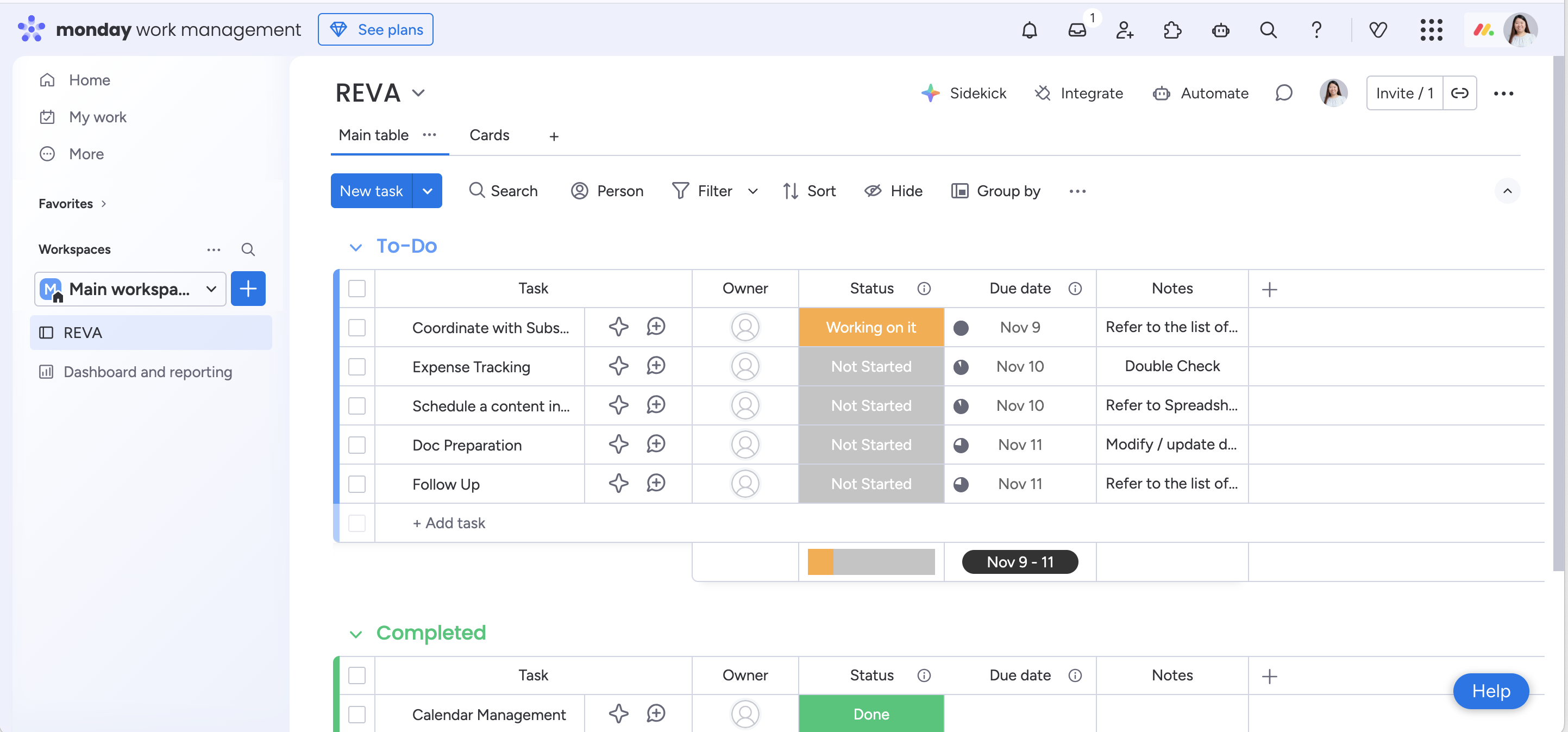Switch to the Cards tab
The width and height of the screenshot is (1568, 732).
(489, 135)
